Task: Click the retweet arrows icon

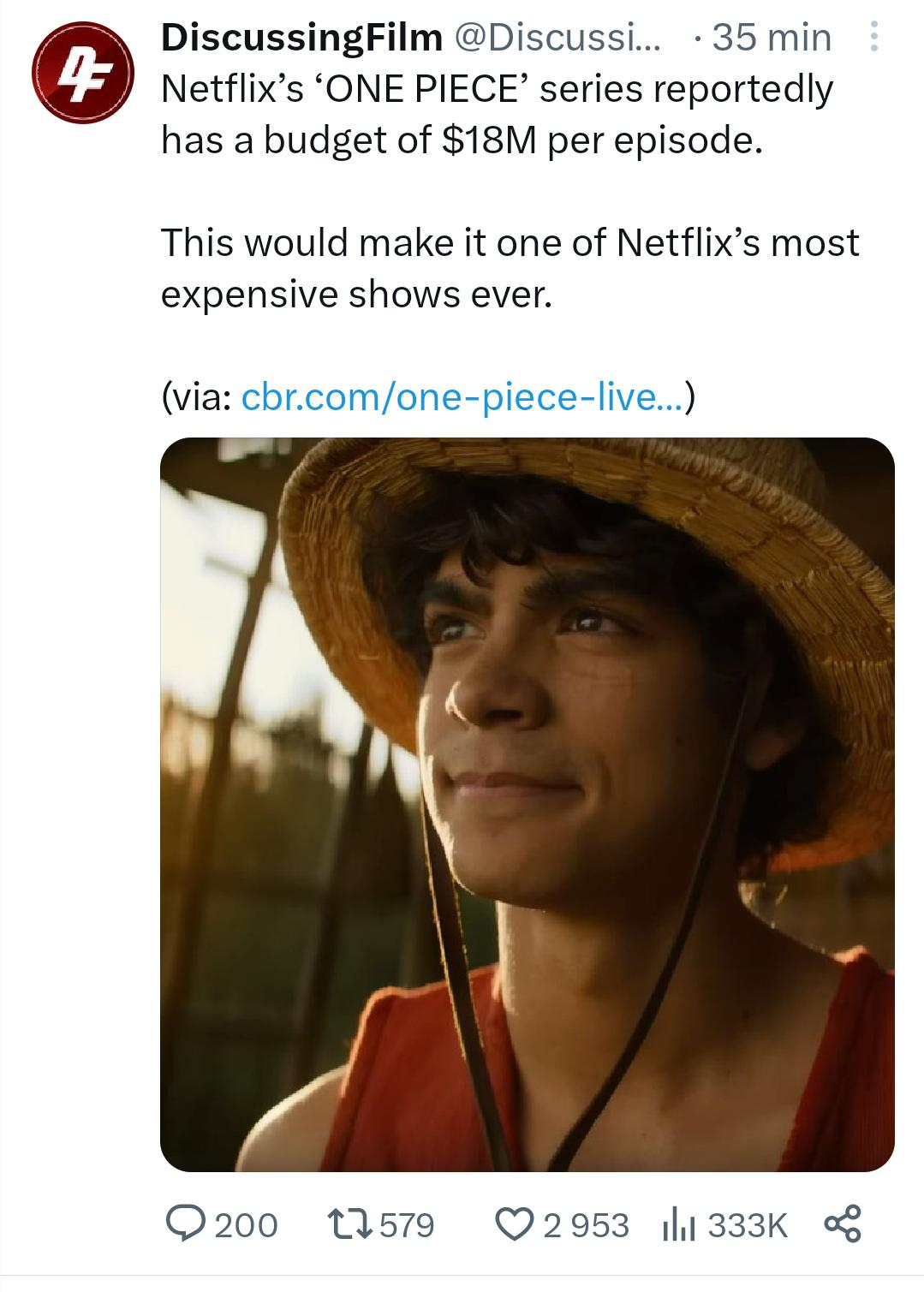Action: pos(346,1224)
